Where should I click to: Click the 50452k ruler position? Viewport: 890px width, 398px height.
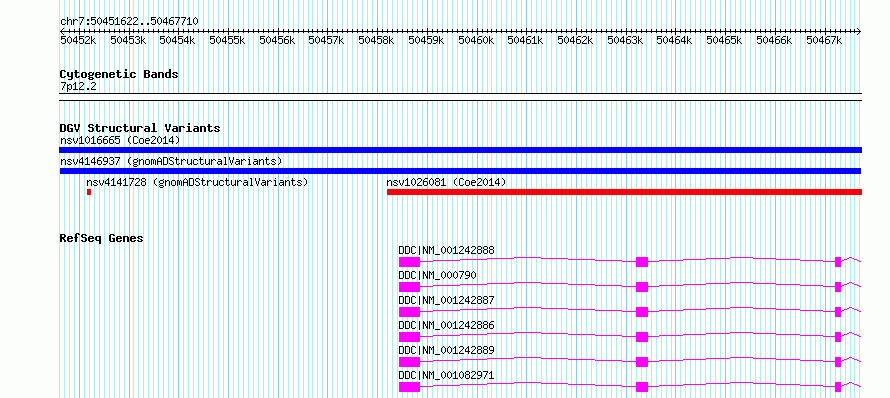coord(78,40)
